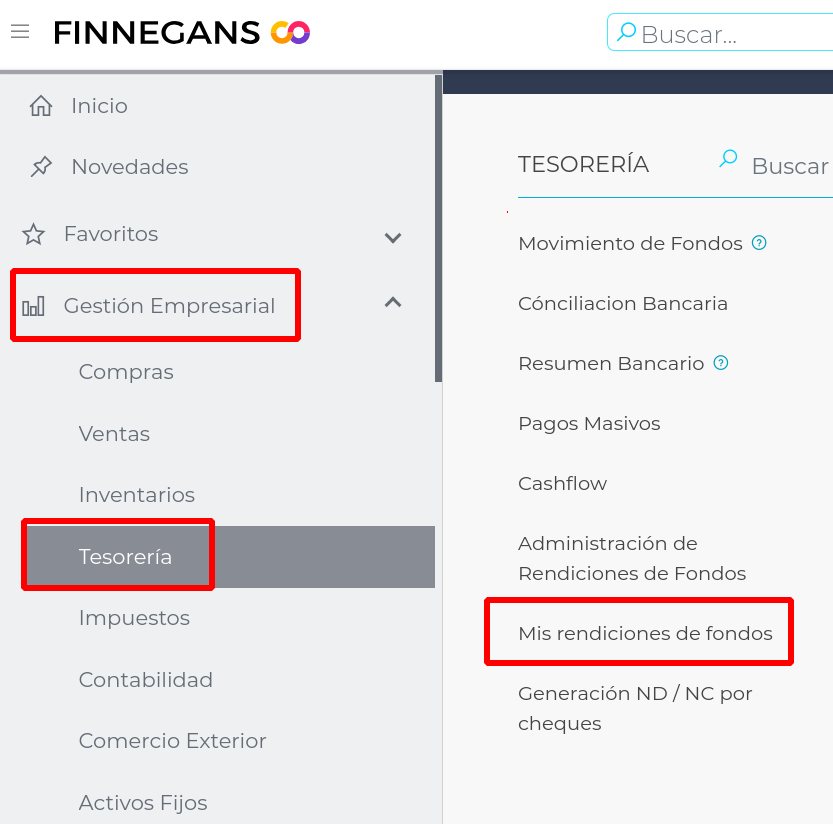Open the Compras module
This screenshot has width=833, height=824.
coord(126,372)
